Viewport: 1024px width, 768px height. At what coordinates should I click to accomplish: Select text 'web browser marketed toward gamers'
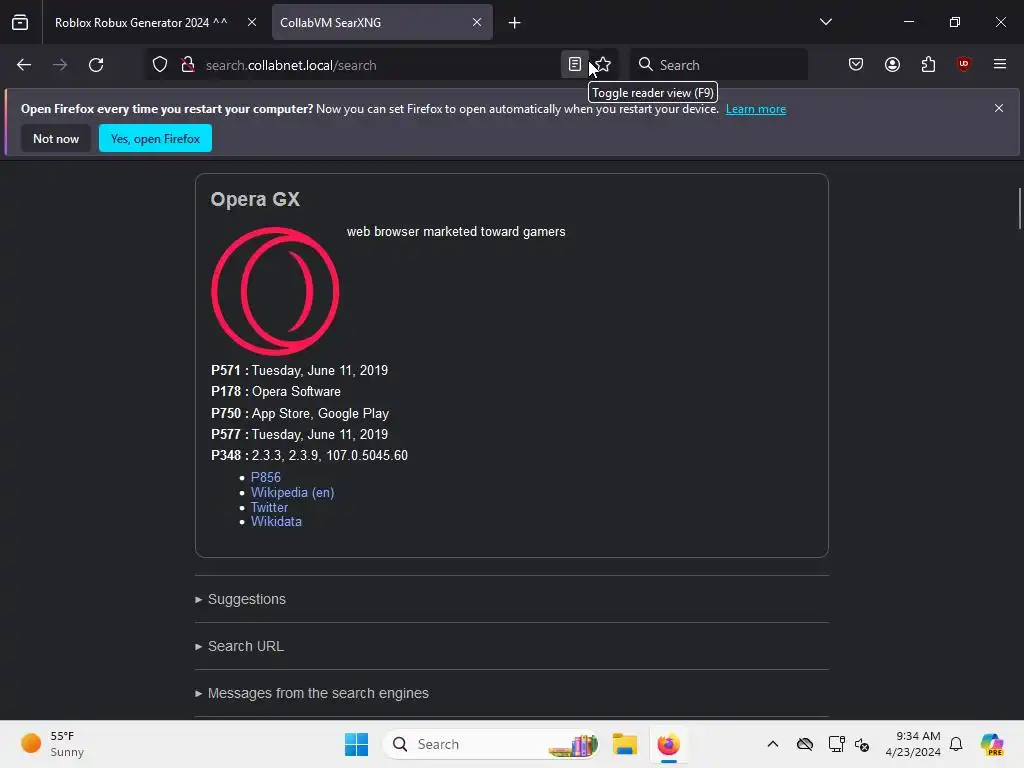click(456, 232)
